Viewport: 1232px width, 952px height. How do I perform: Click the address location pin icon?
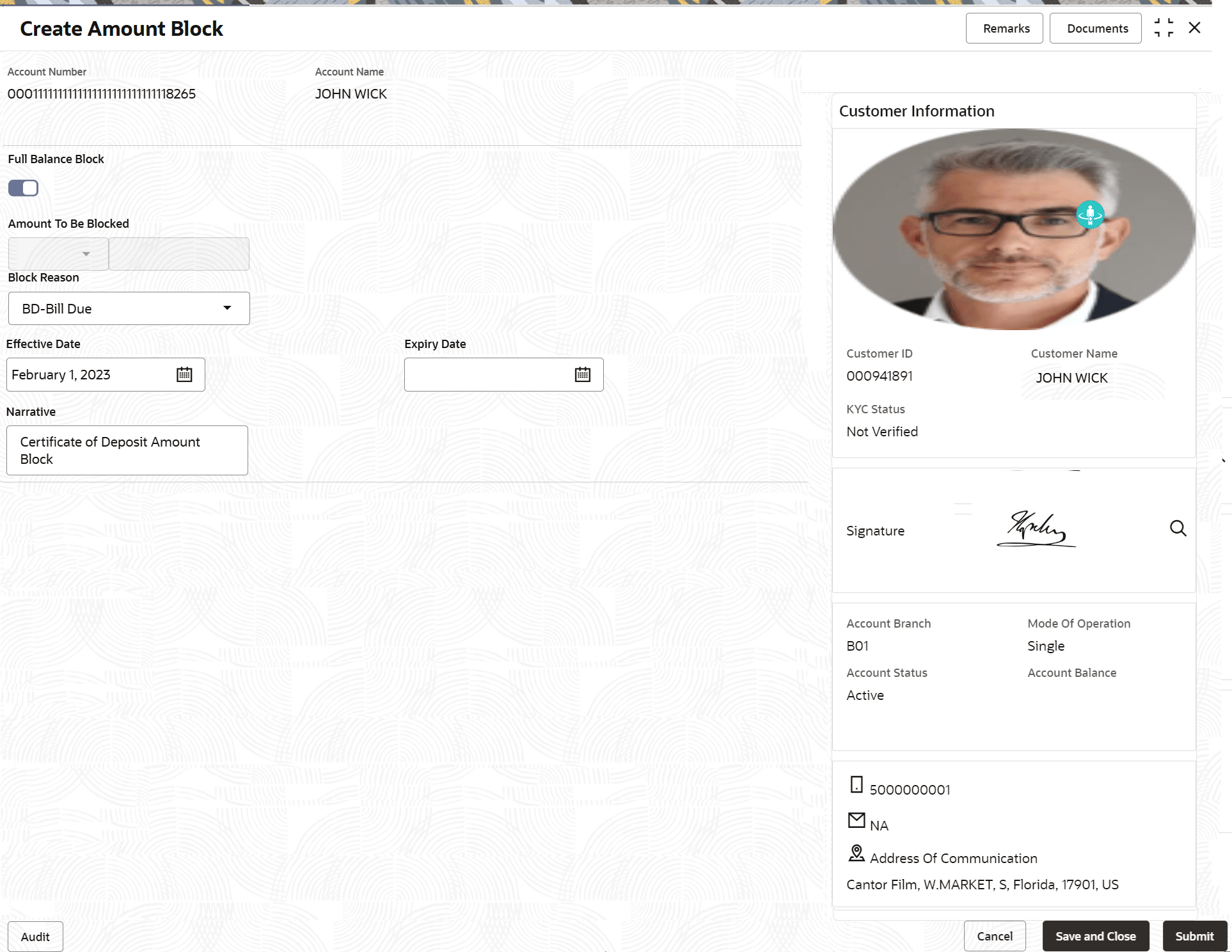[857, 853]
